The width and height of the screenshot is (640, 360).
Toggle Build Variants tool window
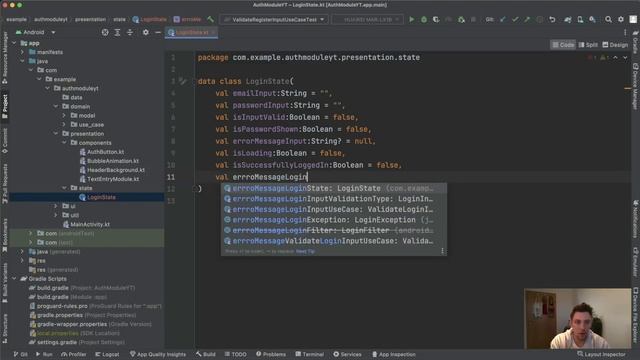click(x=5, y=282)
